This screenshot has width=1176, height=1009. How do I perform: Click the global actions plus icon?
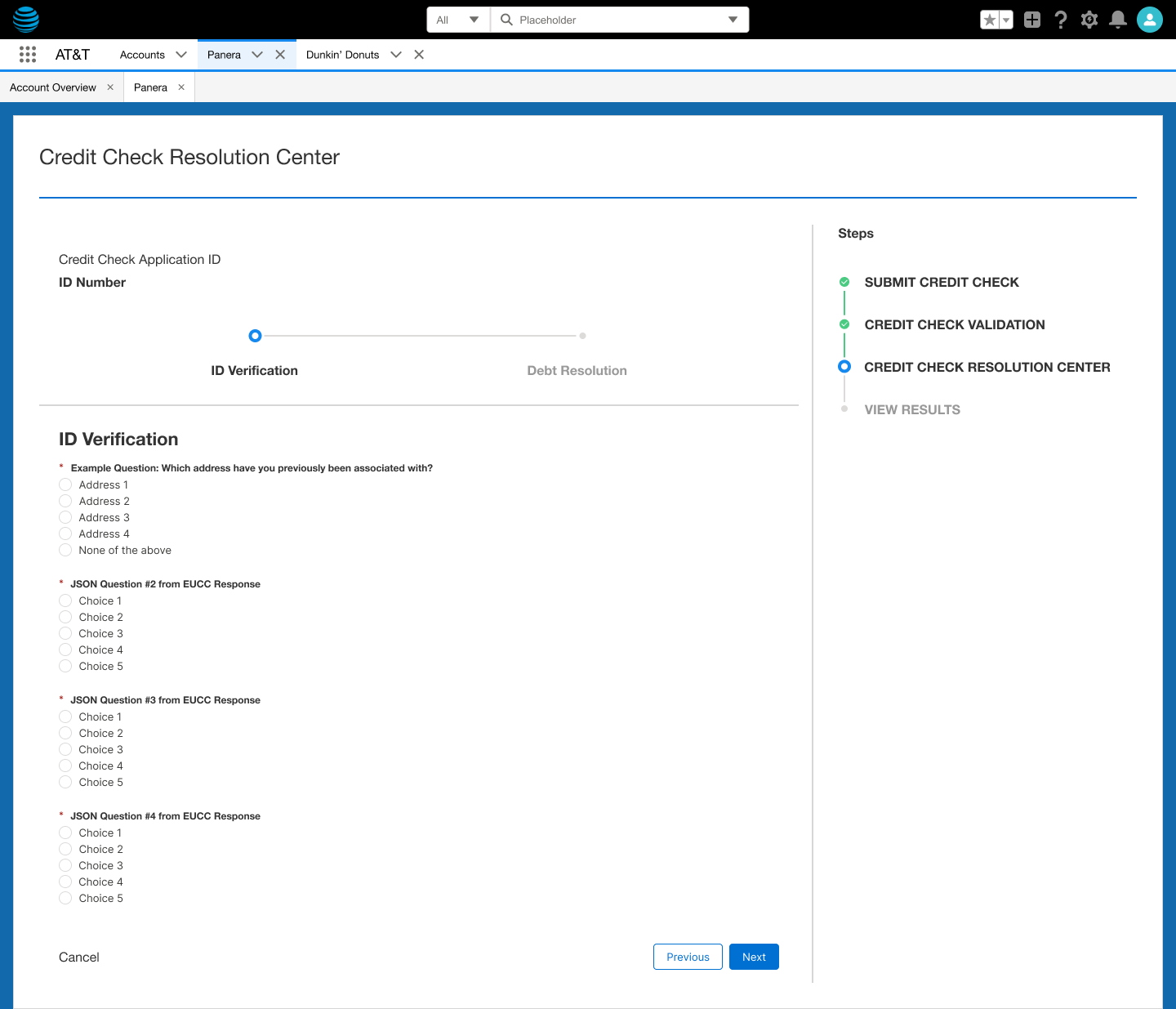coord(1032,20)
